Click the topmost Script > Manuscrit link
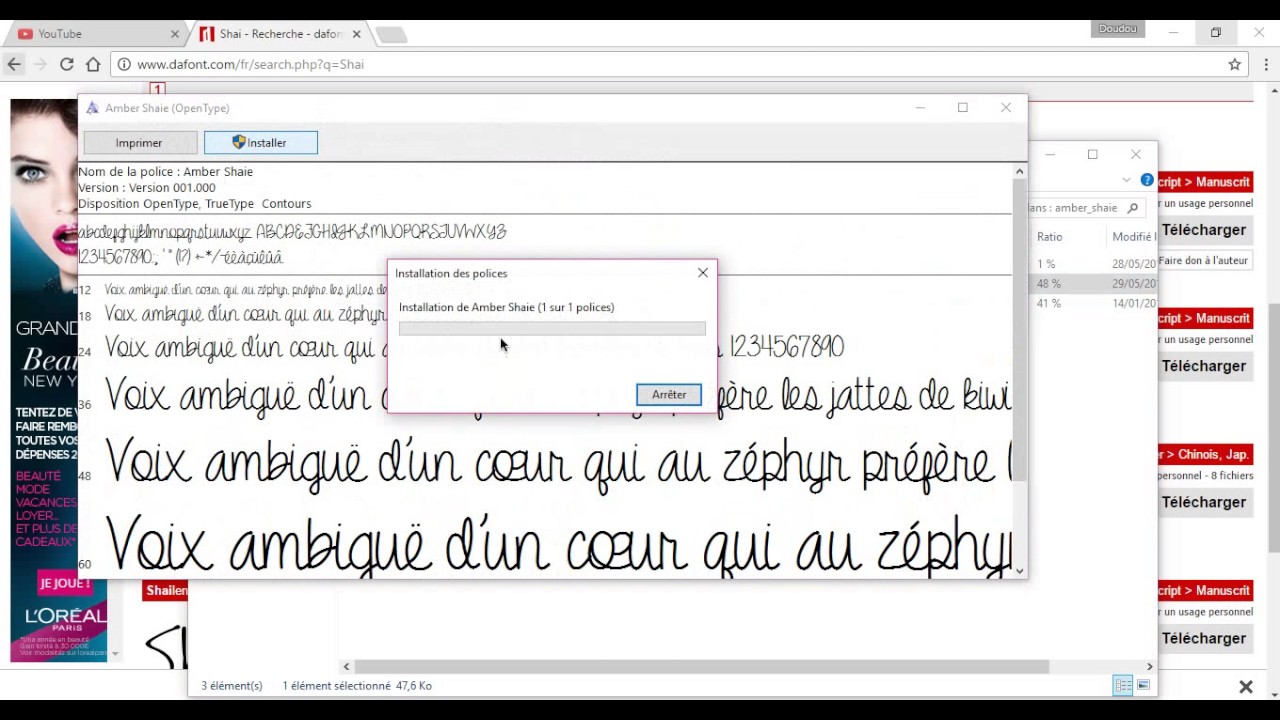The width and height of the screenshot is (1280, 720). (x=1204, y=182)
